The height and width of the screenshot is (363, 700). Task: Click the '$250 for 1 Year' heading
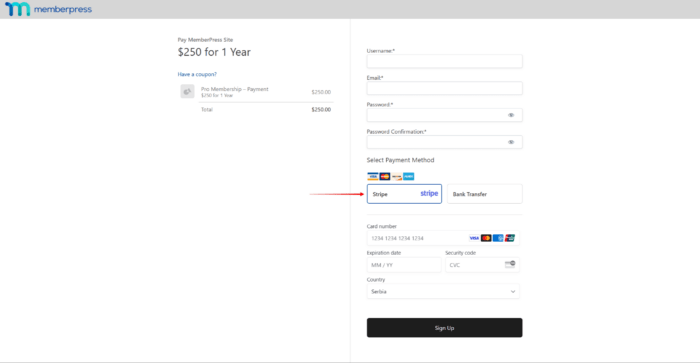click(214, 52)
